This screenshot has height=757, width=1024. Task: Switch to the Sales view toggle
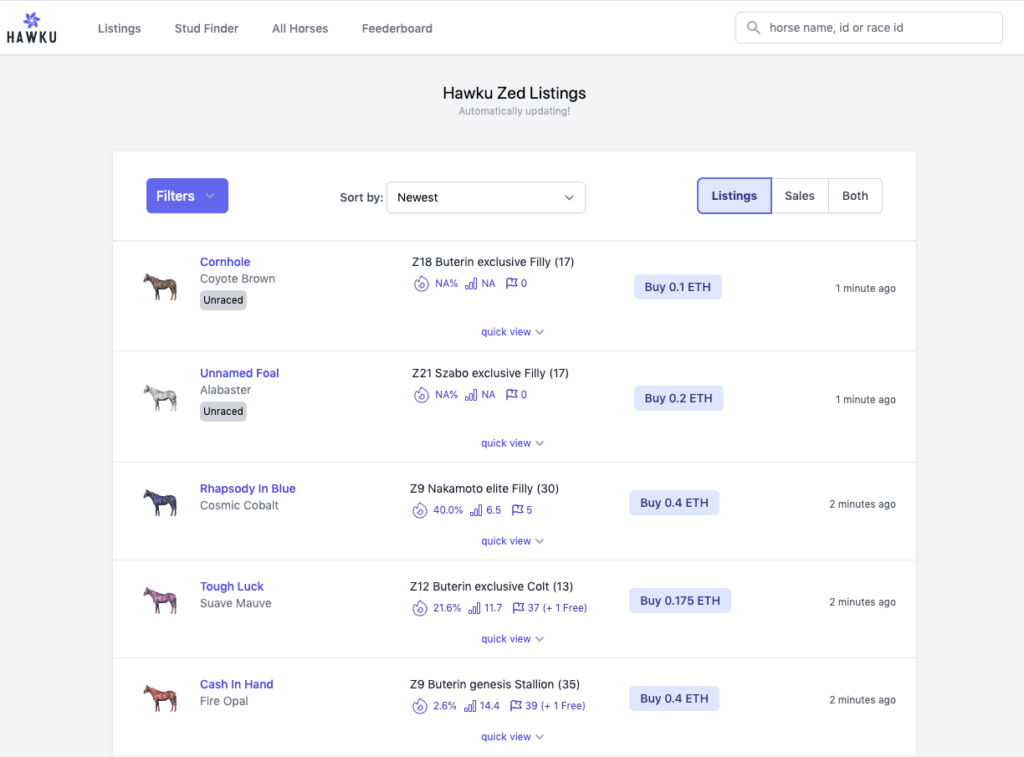[800, 195]
